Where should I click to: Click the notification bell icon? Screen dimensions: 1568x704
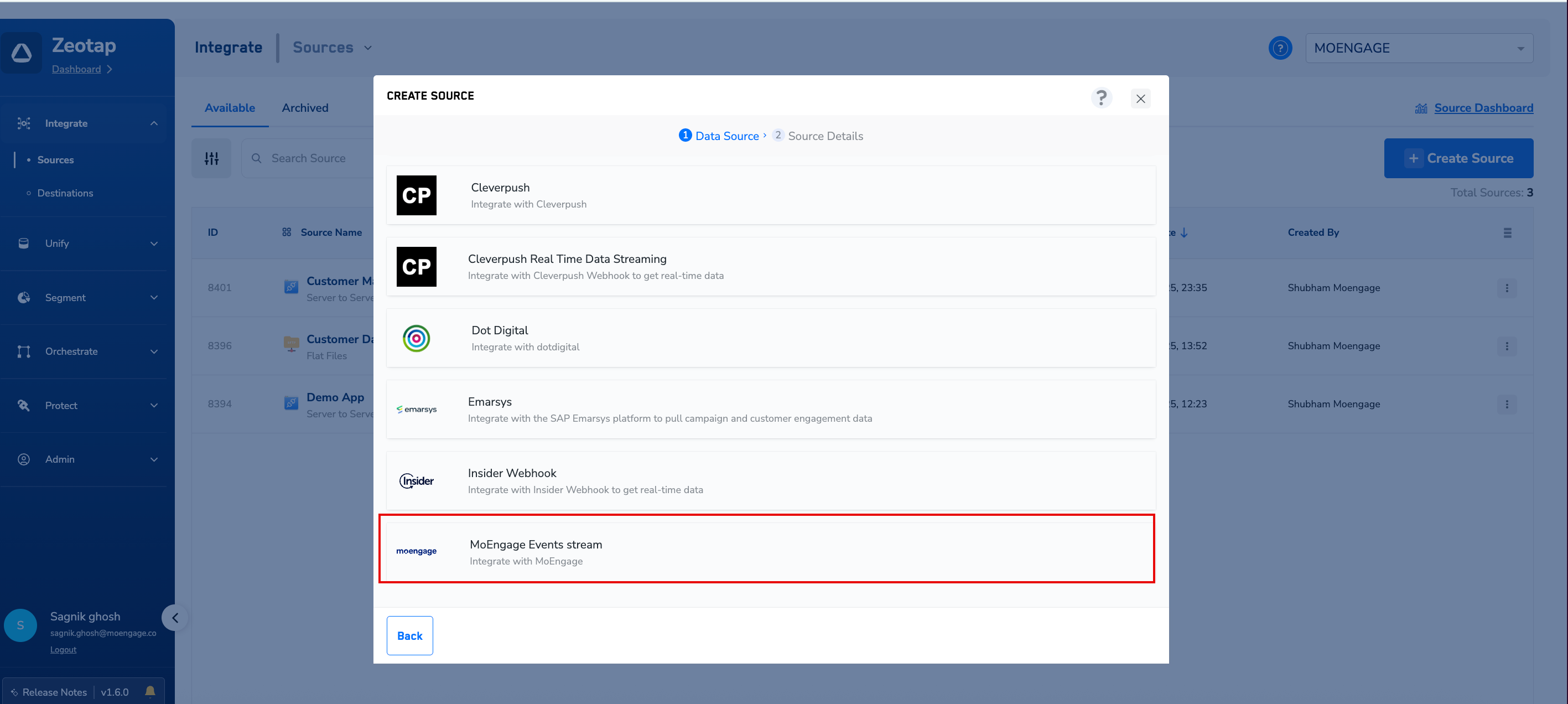pos(150,691)
